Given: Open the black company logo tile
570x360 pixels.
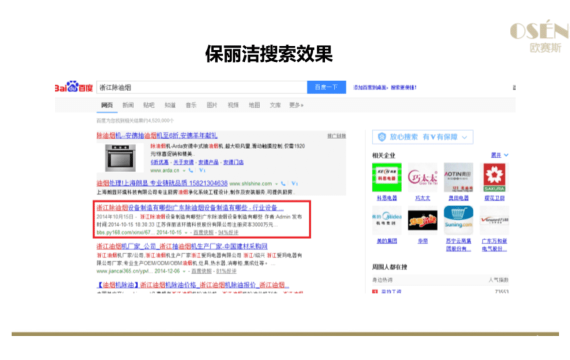Looking at the screenshot, I should tap(422, 220).
